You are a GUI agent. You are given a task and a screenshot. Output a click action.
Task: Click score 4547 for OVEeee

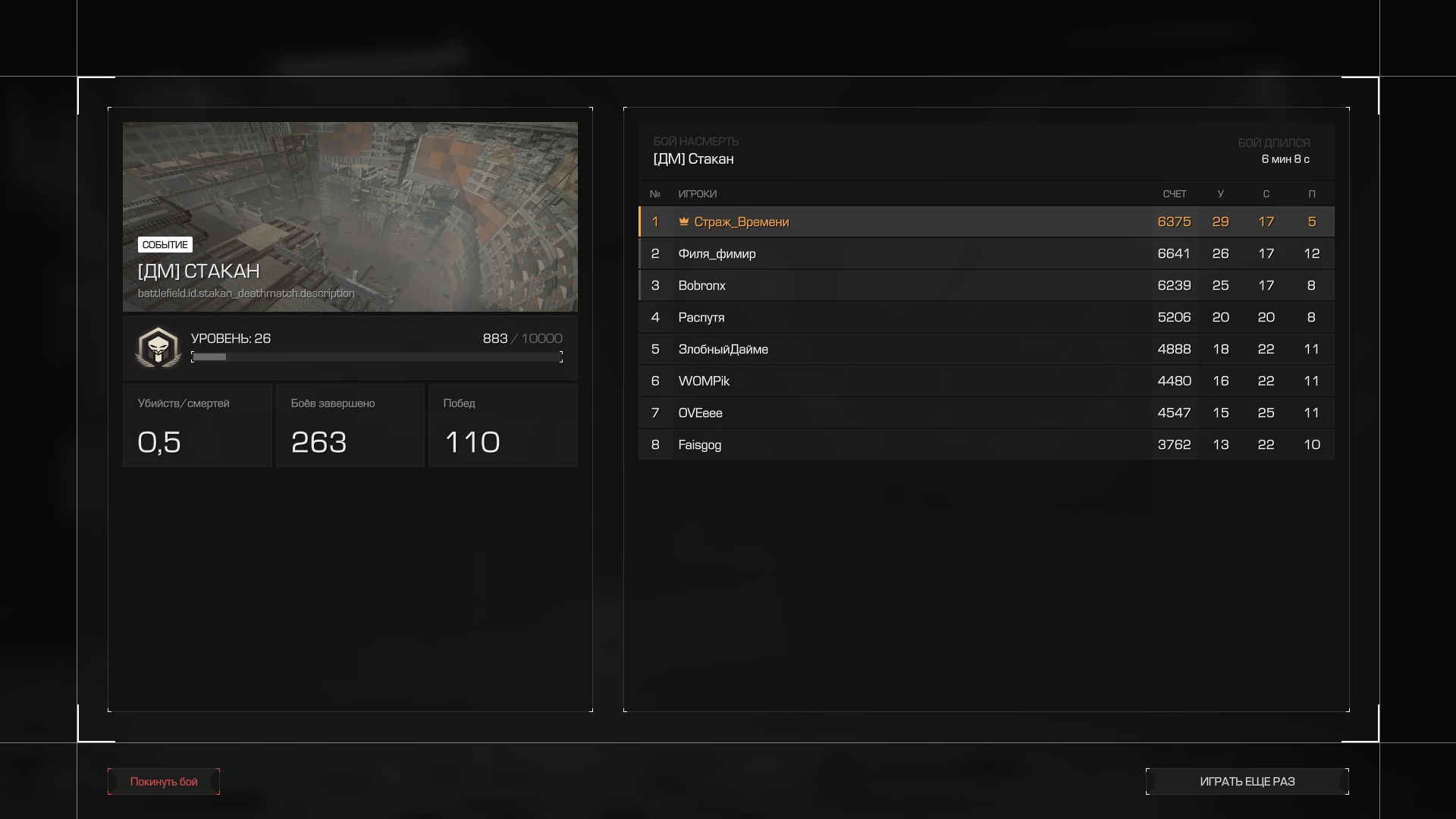1174,413
